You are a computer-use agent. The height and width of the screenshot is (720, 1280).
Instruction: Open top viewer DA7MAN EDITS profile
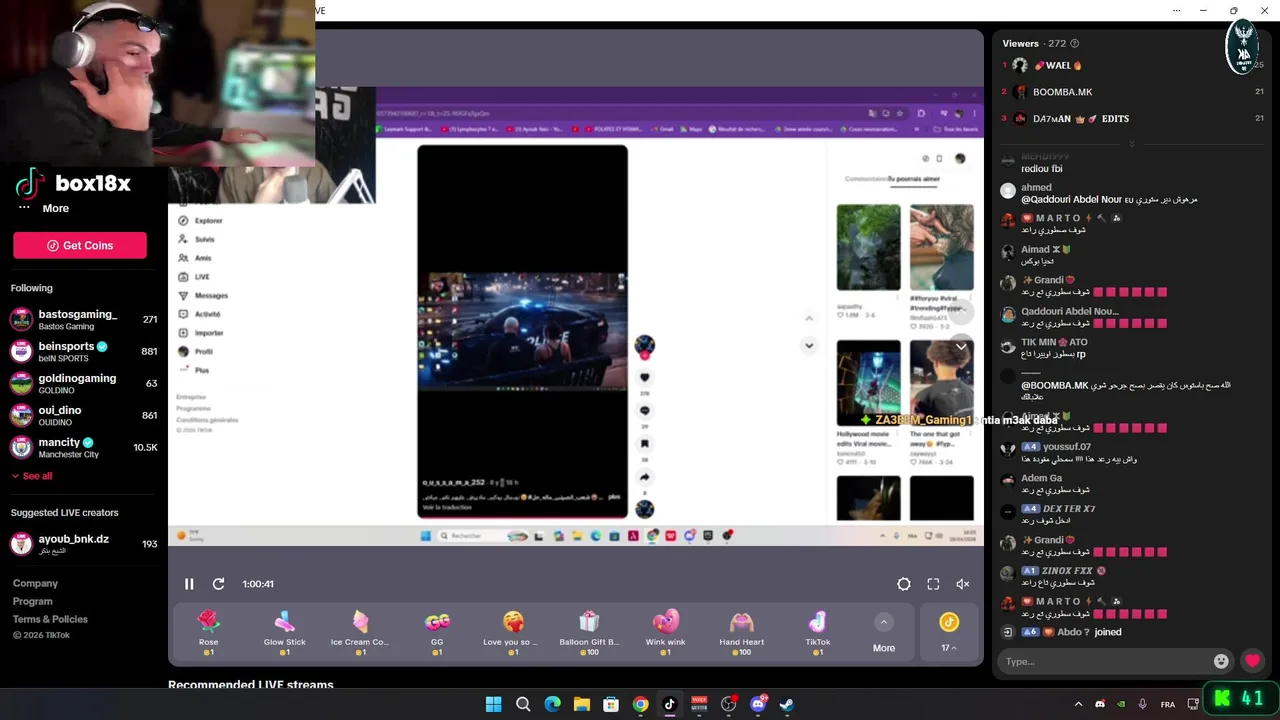point(1080,119)
